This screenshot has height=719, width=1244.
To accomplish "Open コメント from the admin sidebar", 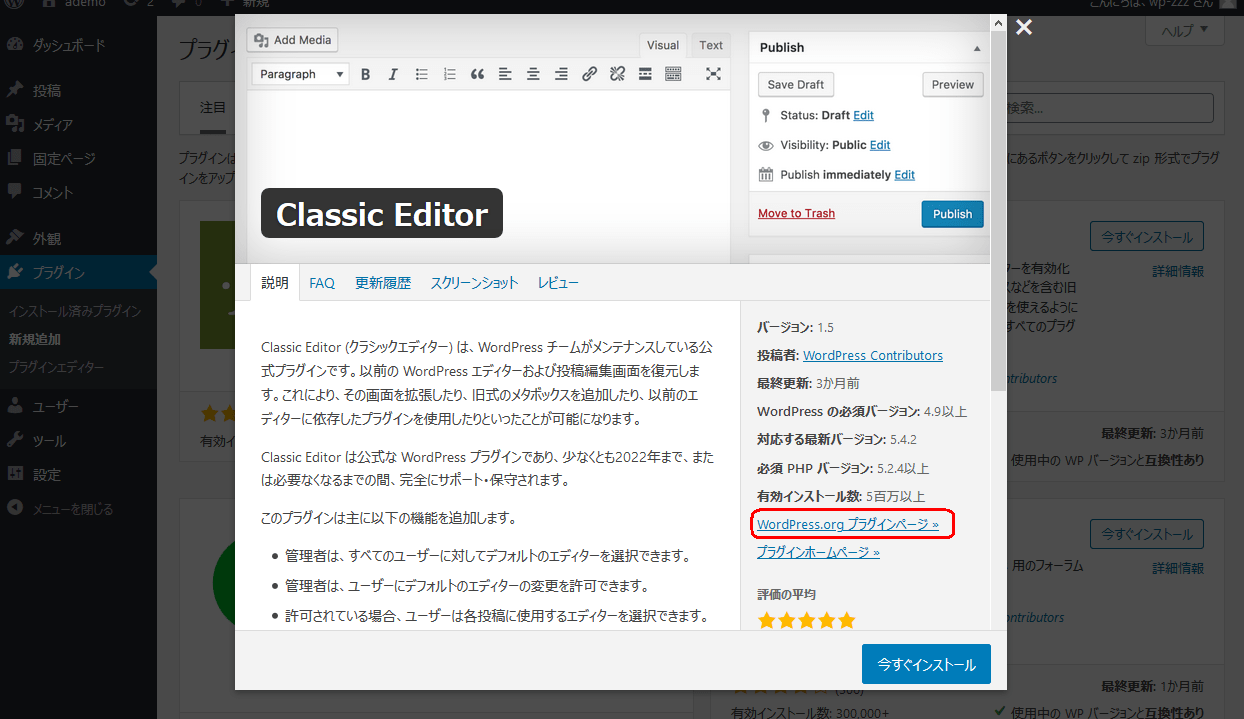I will [x=53, y=192].
